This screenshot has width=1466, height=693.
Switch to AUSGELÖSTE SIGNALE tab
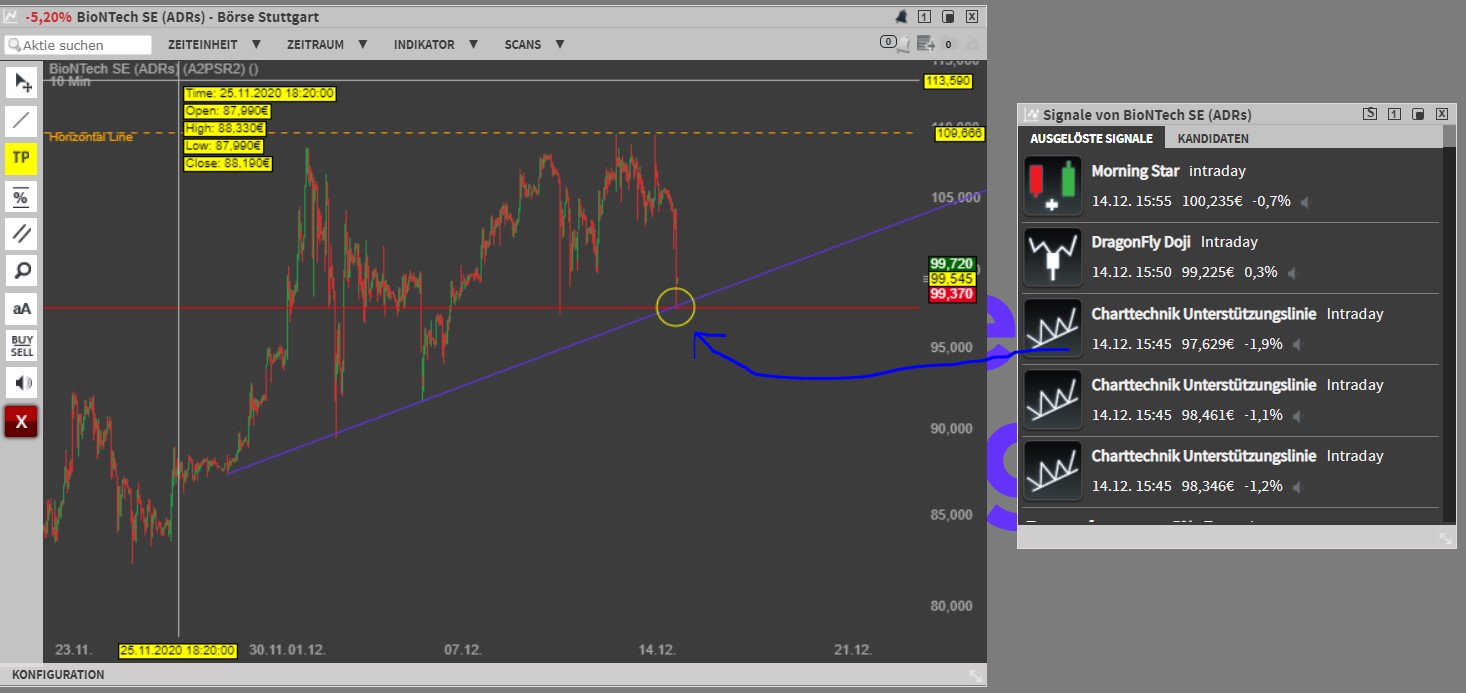(1091, 138)
